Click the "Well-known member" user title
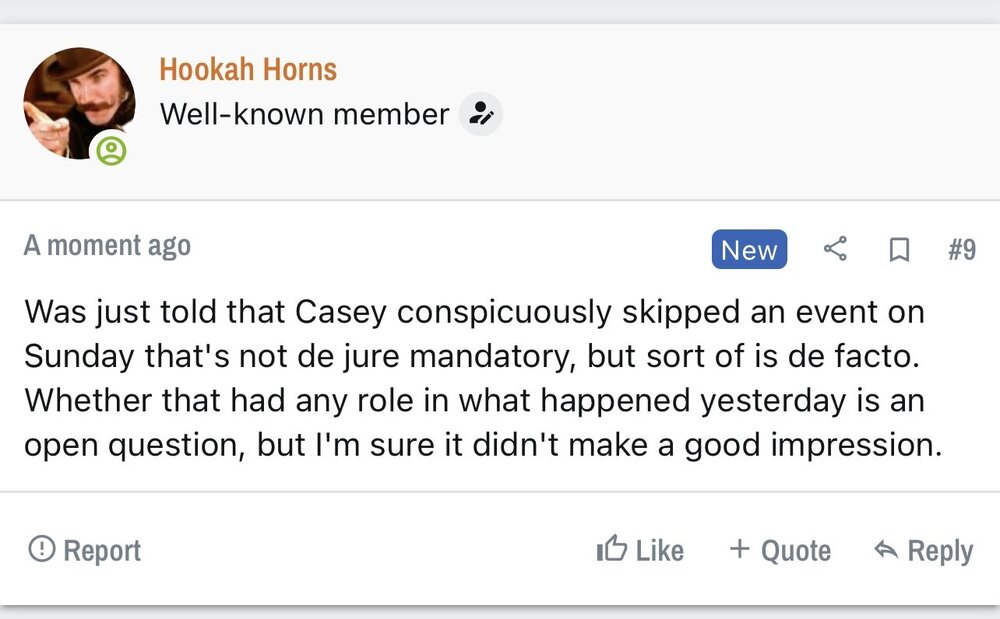This screenshot has width=1000, height=619. point(304,115)
